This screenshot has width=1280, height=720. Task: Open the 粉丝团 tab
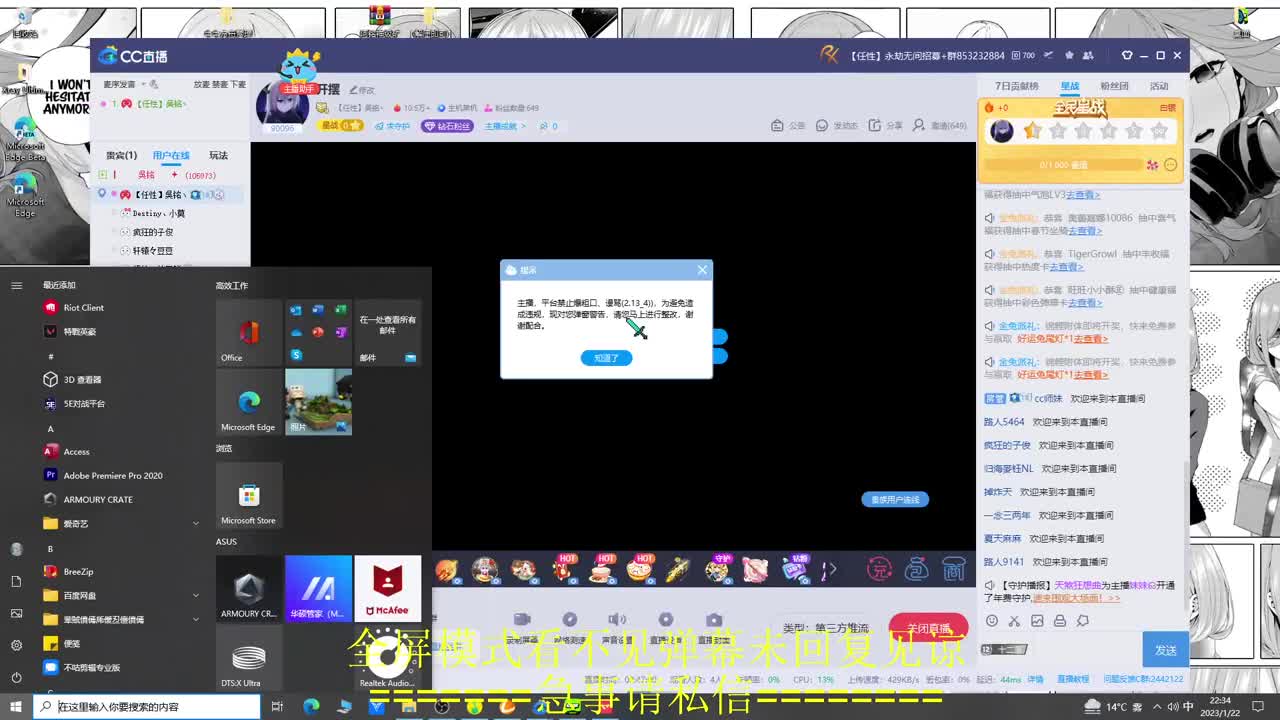(x=1114, y=86)
